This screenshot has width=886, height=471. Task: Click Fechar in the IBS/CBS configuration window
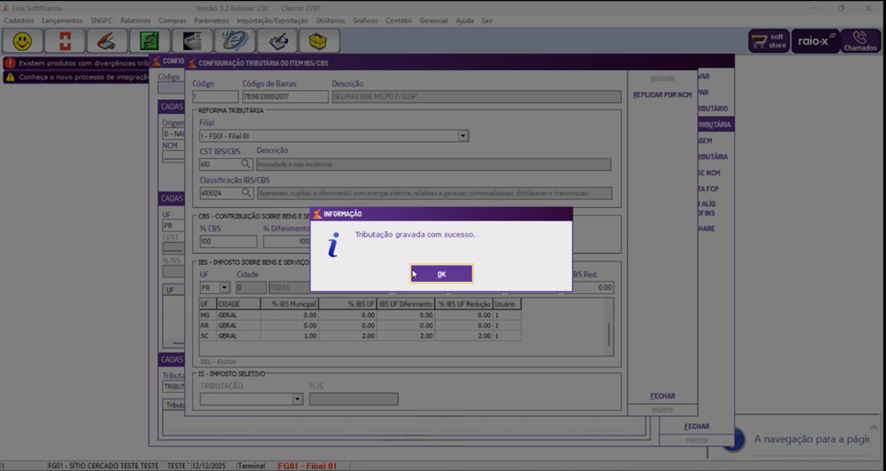pyautogui.click(x=662, y=396)
